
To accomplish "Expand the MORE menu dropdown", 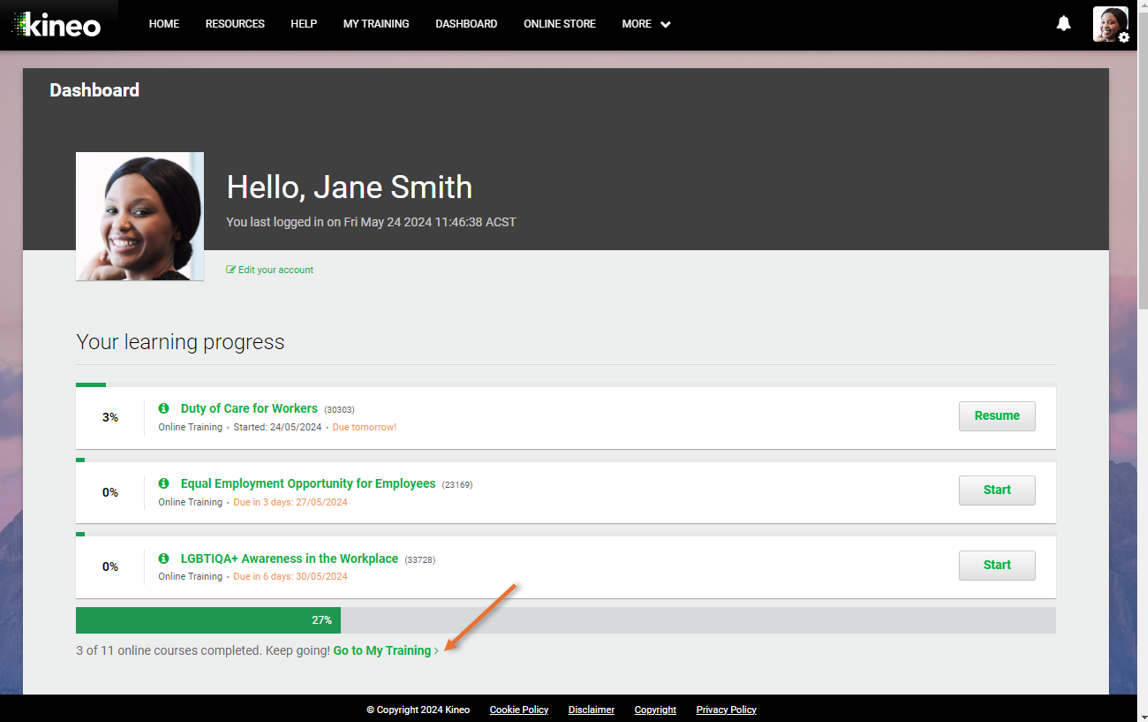I will [646, 24].
